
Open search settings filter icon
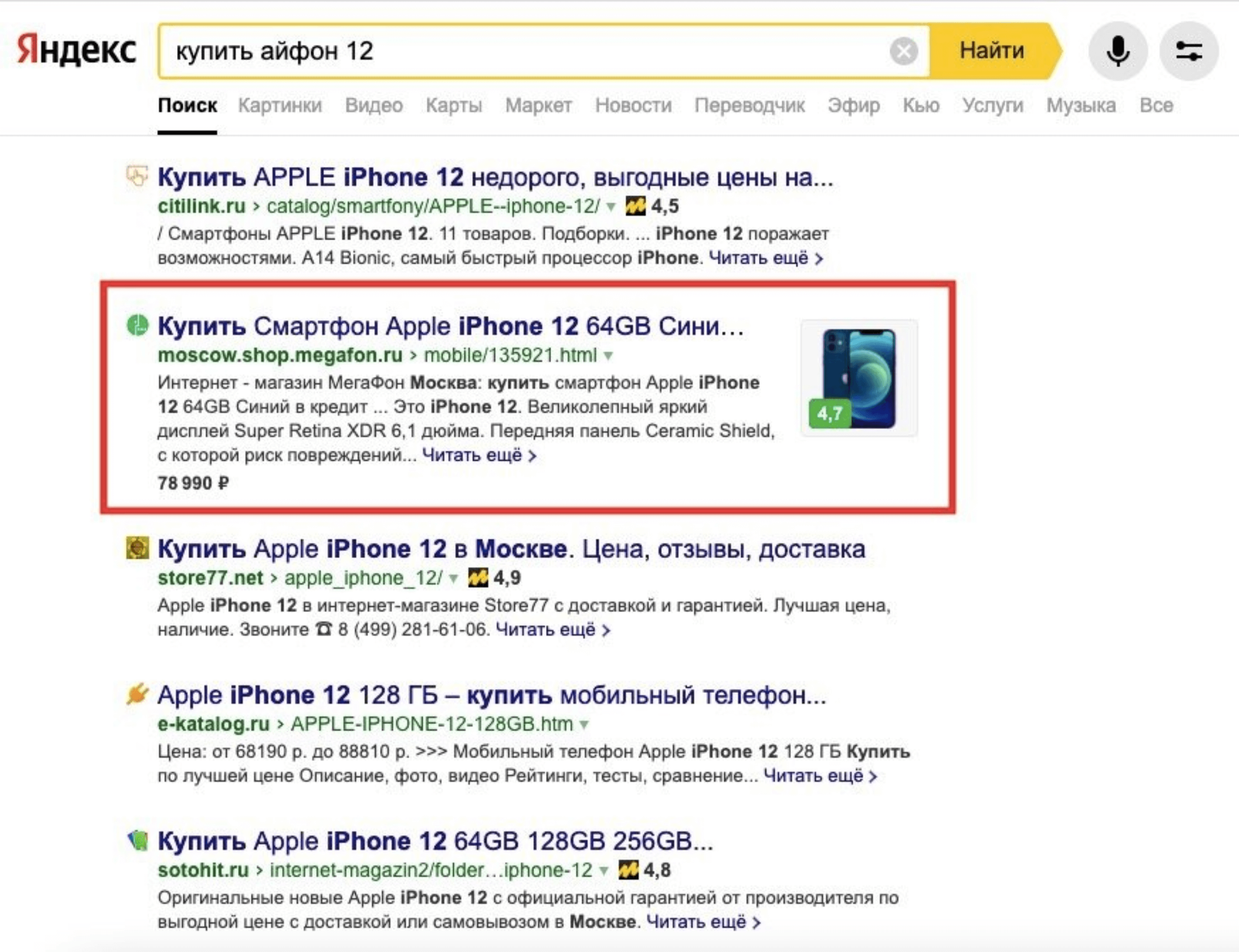coord(1188,51)
